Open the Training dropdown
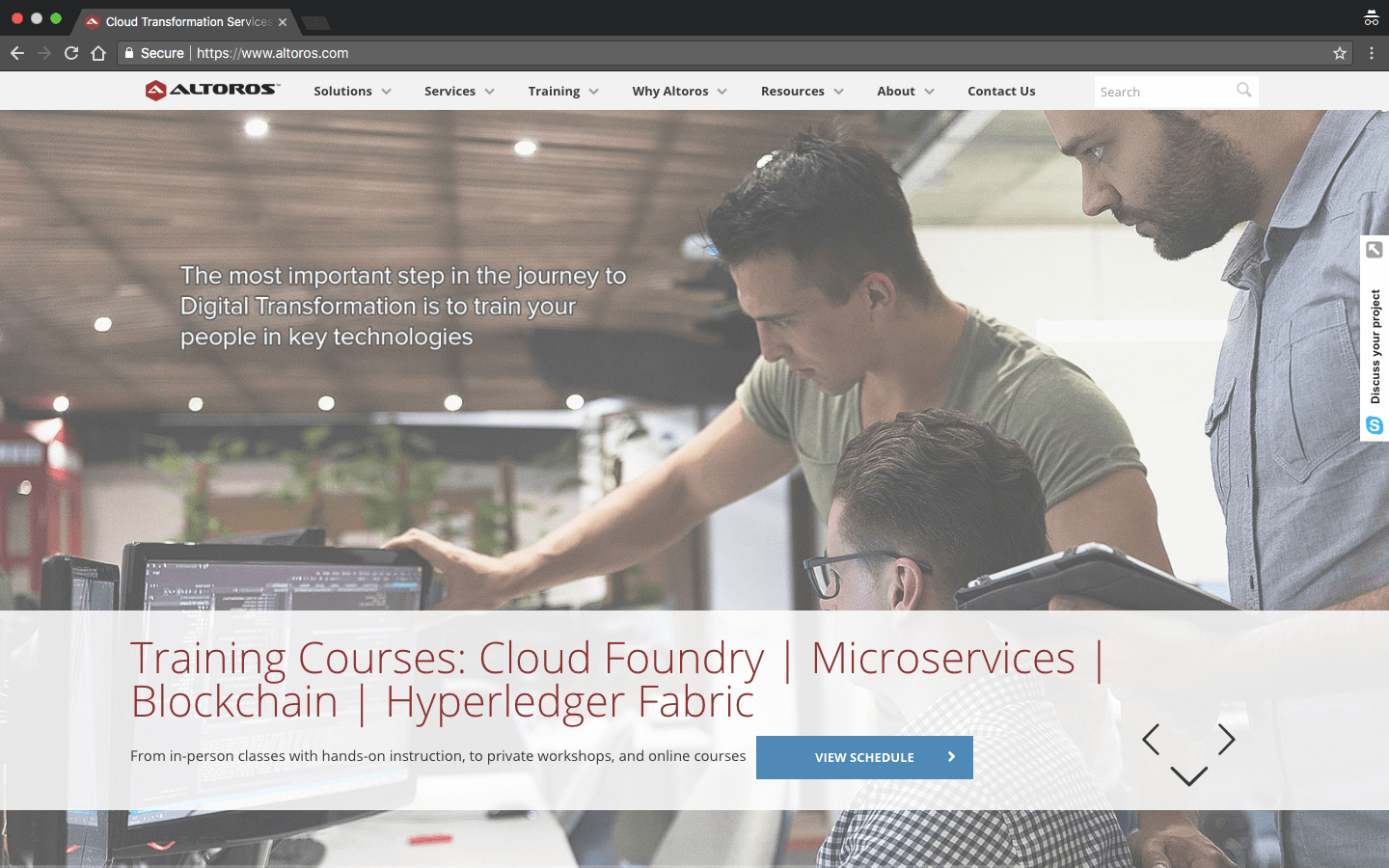 [x=563, y=92]
